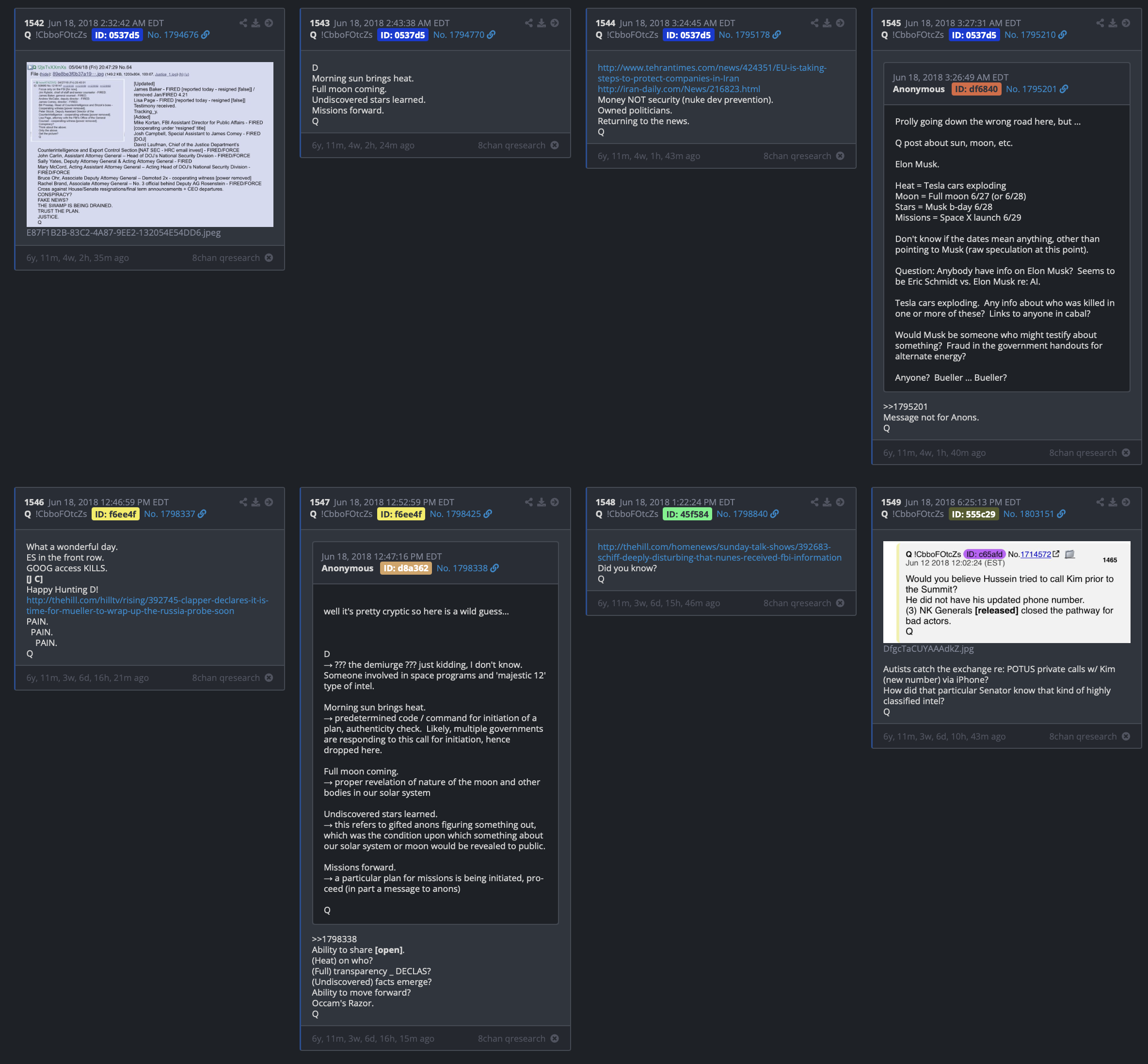The height and width of the screenshot is (1064, 1148).
Task: Click x icon beside 8chan qresearch in post 1548
Action: tap(840, 603)
